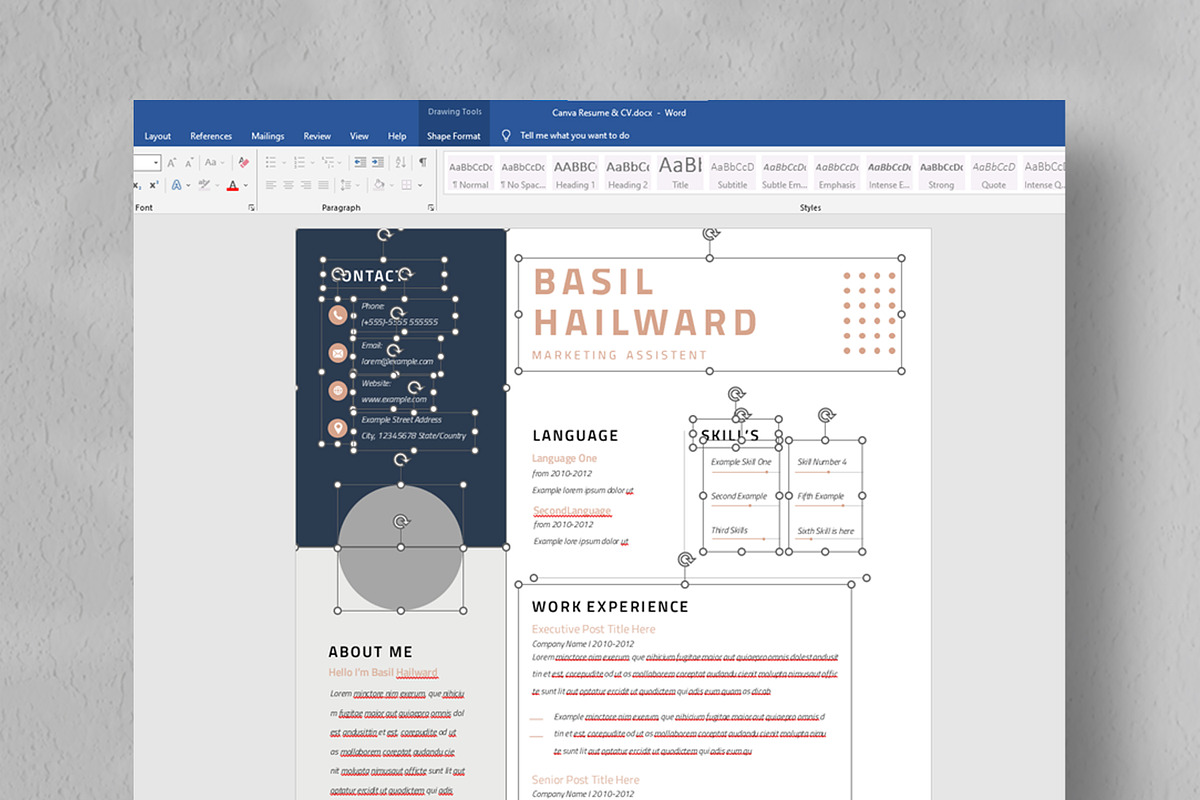Center the text alignment
1200x800 pixels.
click(288, 185)
